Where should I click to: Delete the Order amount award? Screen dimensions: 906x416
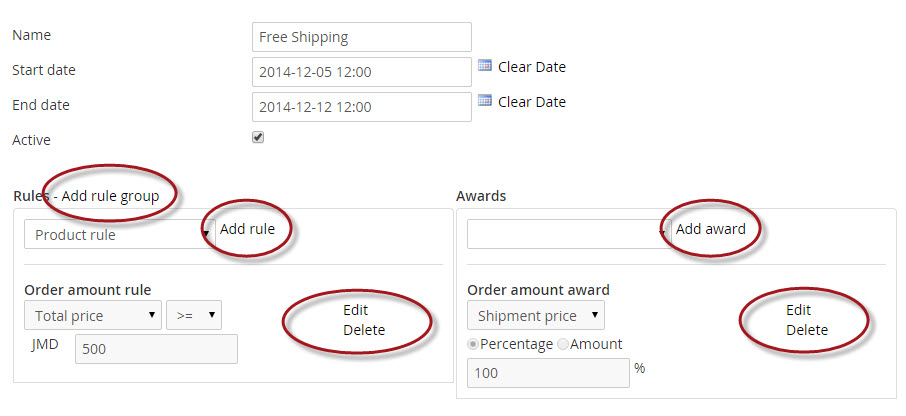(x=807, y=330)
